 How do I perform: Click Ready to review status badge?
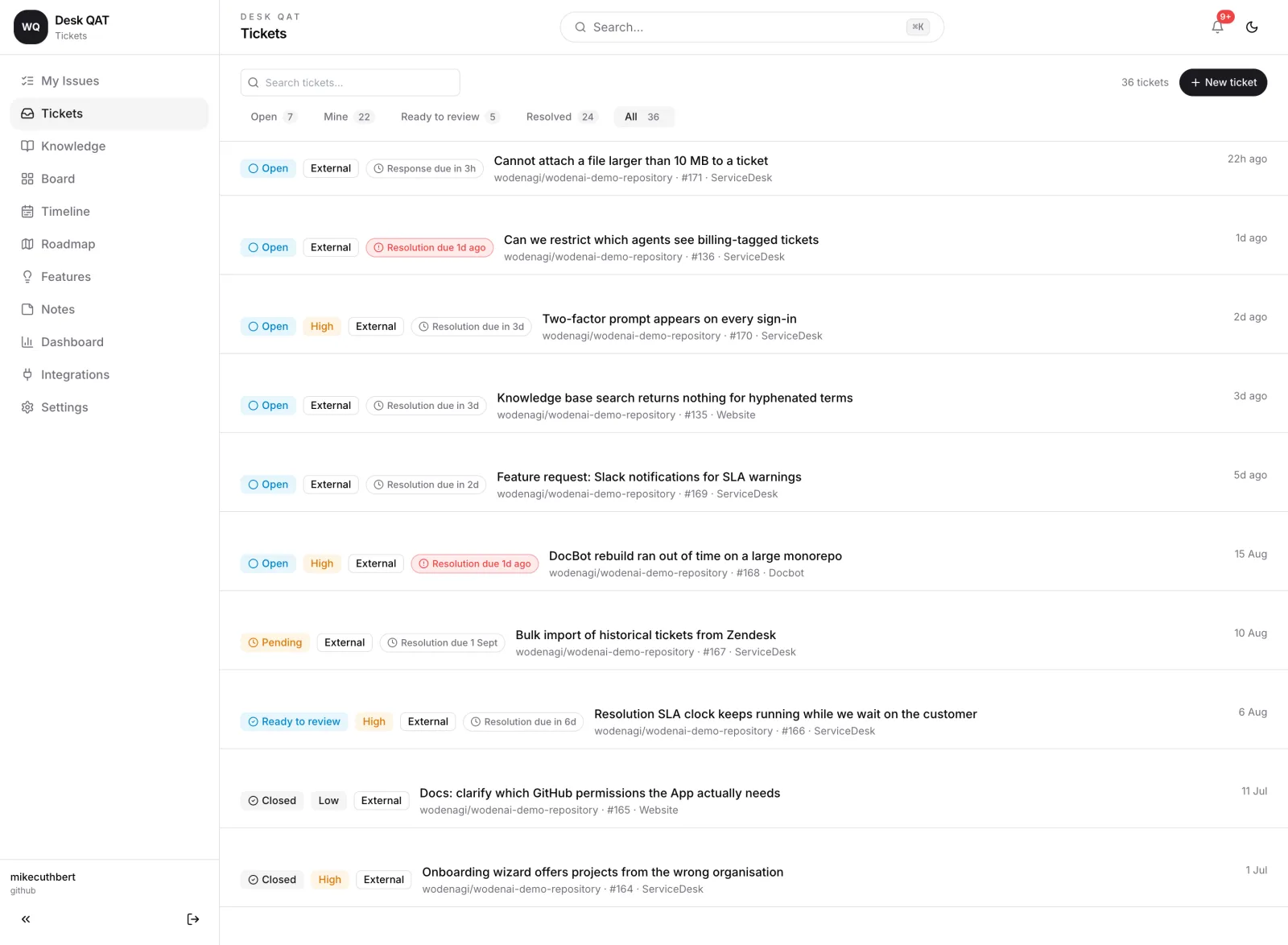pos(294,721)
